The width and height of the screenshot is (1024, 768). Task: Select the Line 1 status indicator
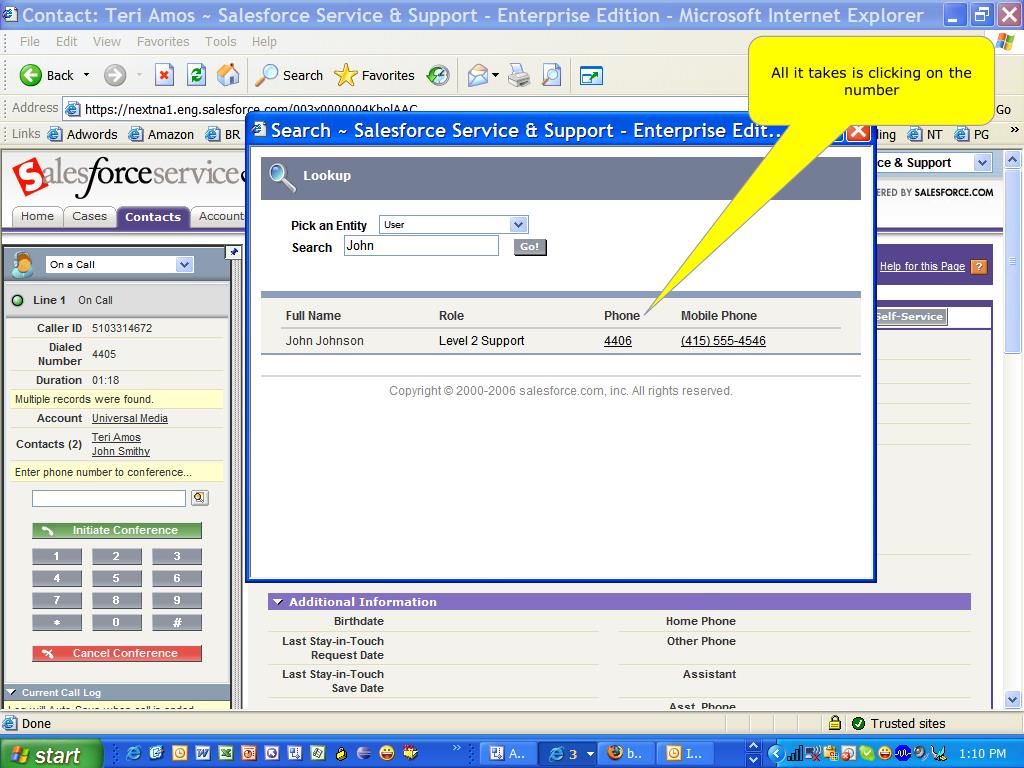point(18,300)
